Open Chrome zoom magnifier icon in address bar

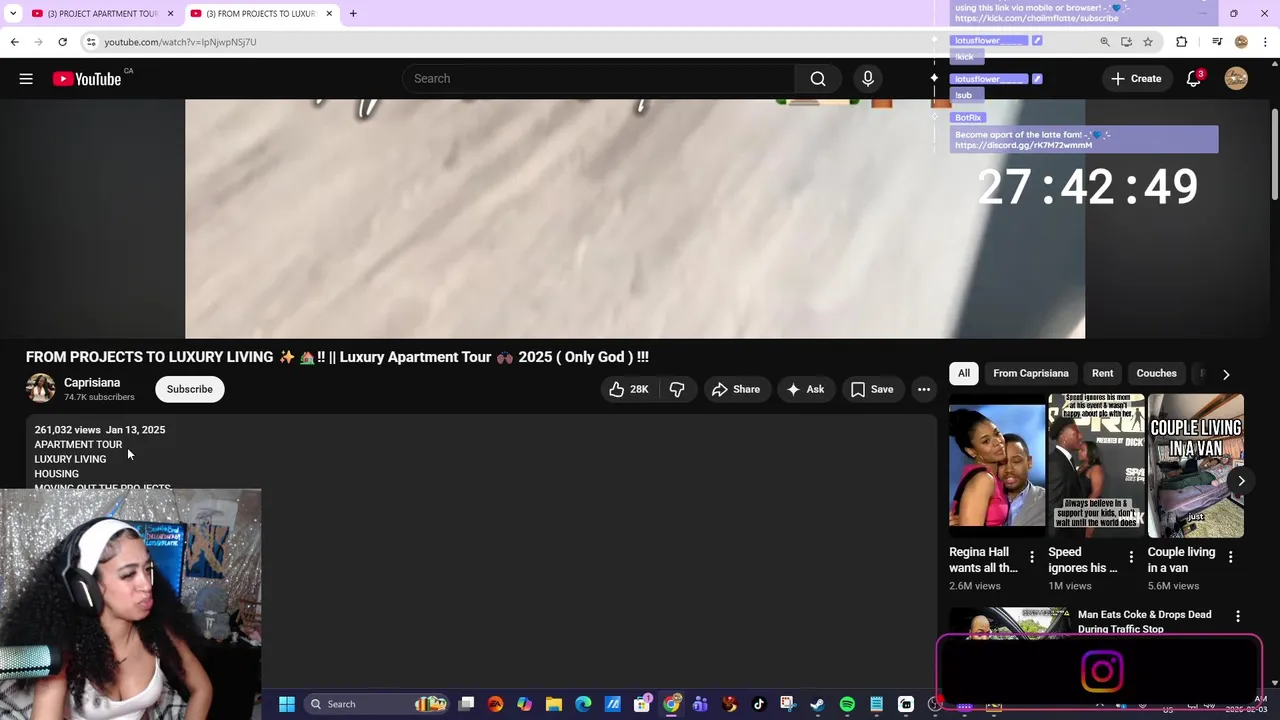click(x=1104, y=42)
